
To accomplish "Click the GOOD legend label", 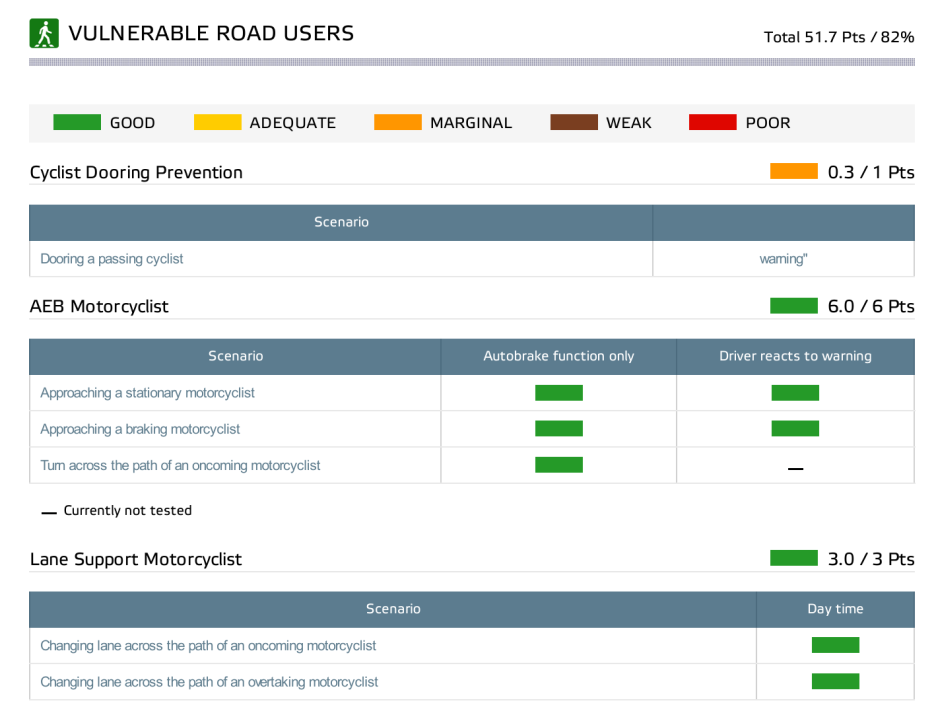I will tap(133, 123).
